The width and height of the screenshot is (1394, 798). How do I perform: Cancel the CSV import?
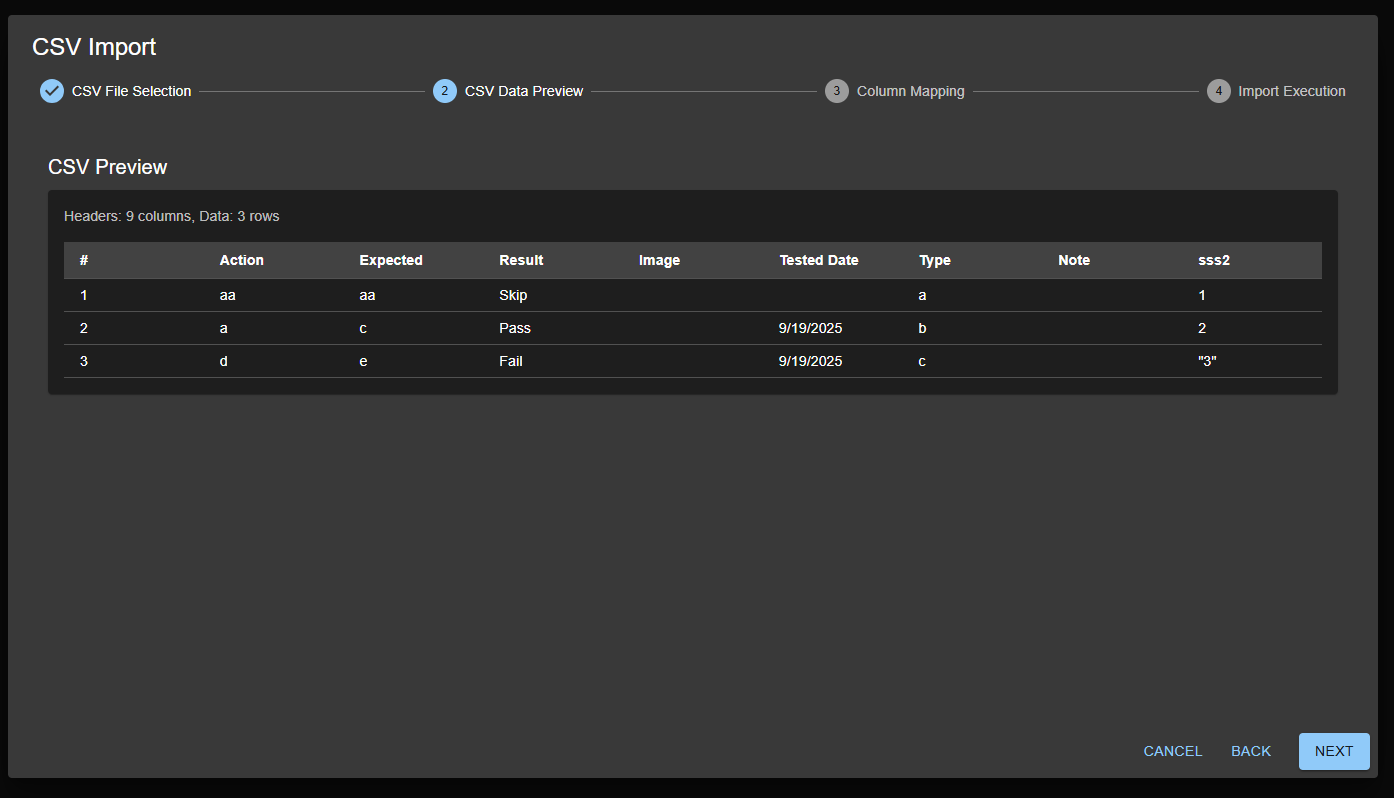tap(1172, 751)
